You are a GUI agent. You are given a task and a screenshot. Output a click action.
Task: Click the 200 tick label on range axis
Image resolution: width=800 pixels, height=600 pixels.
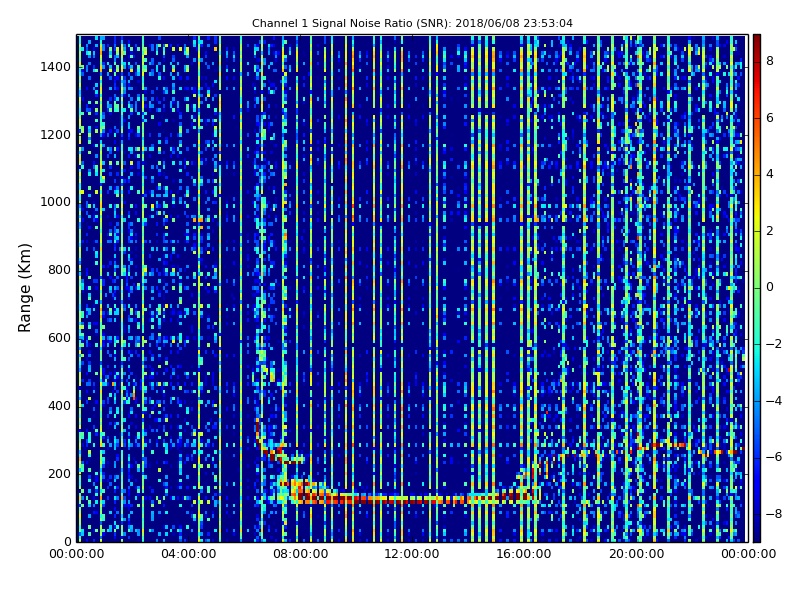[59, 473]
